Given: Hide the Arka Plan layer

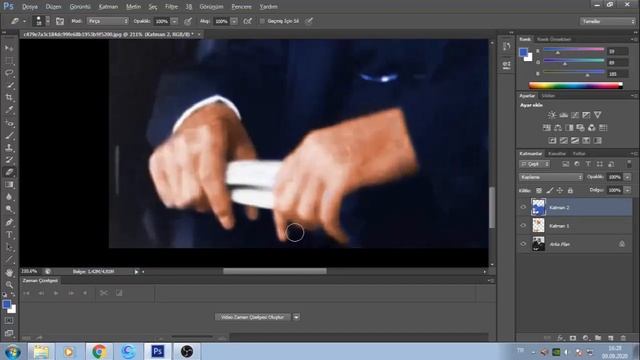Looking at the screenshot, I should [x=523, y=244].
